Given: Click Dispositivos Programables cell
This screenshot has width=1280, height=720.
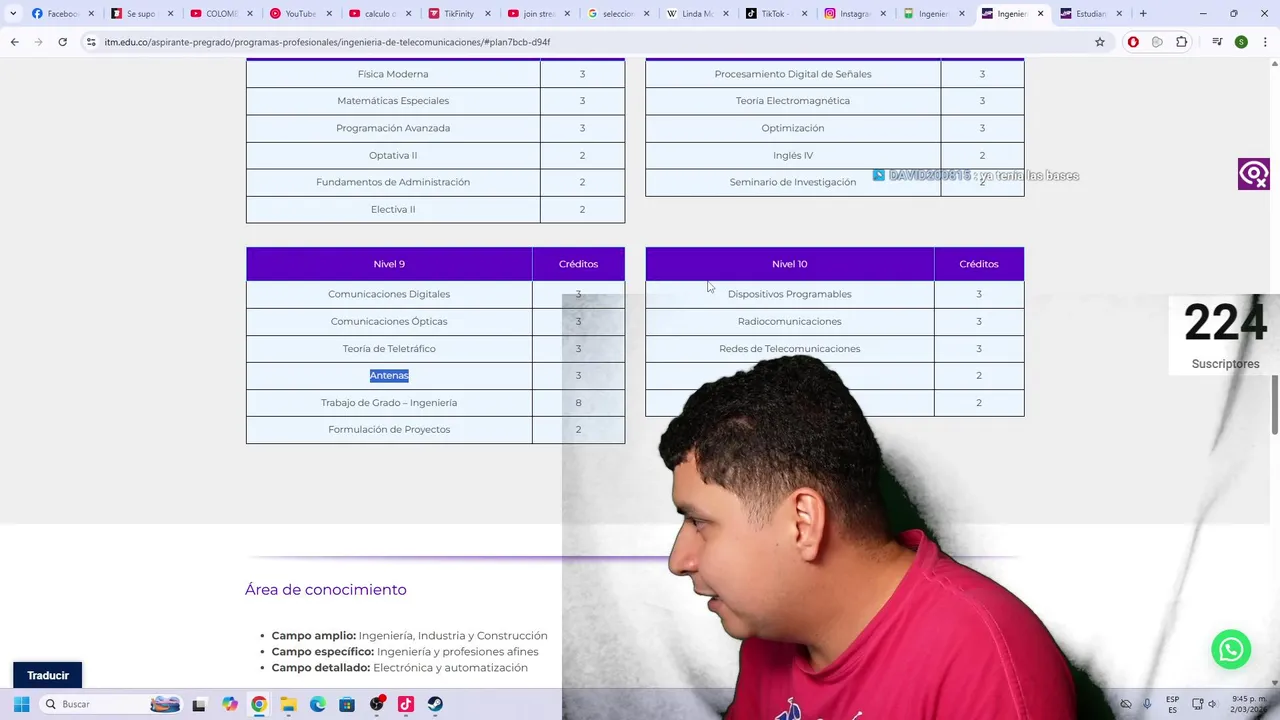Looking at the screenshot, I should [x=790, y=294].
